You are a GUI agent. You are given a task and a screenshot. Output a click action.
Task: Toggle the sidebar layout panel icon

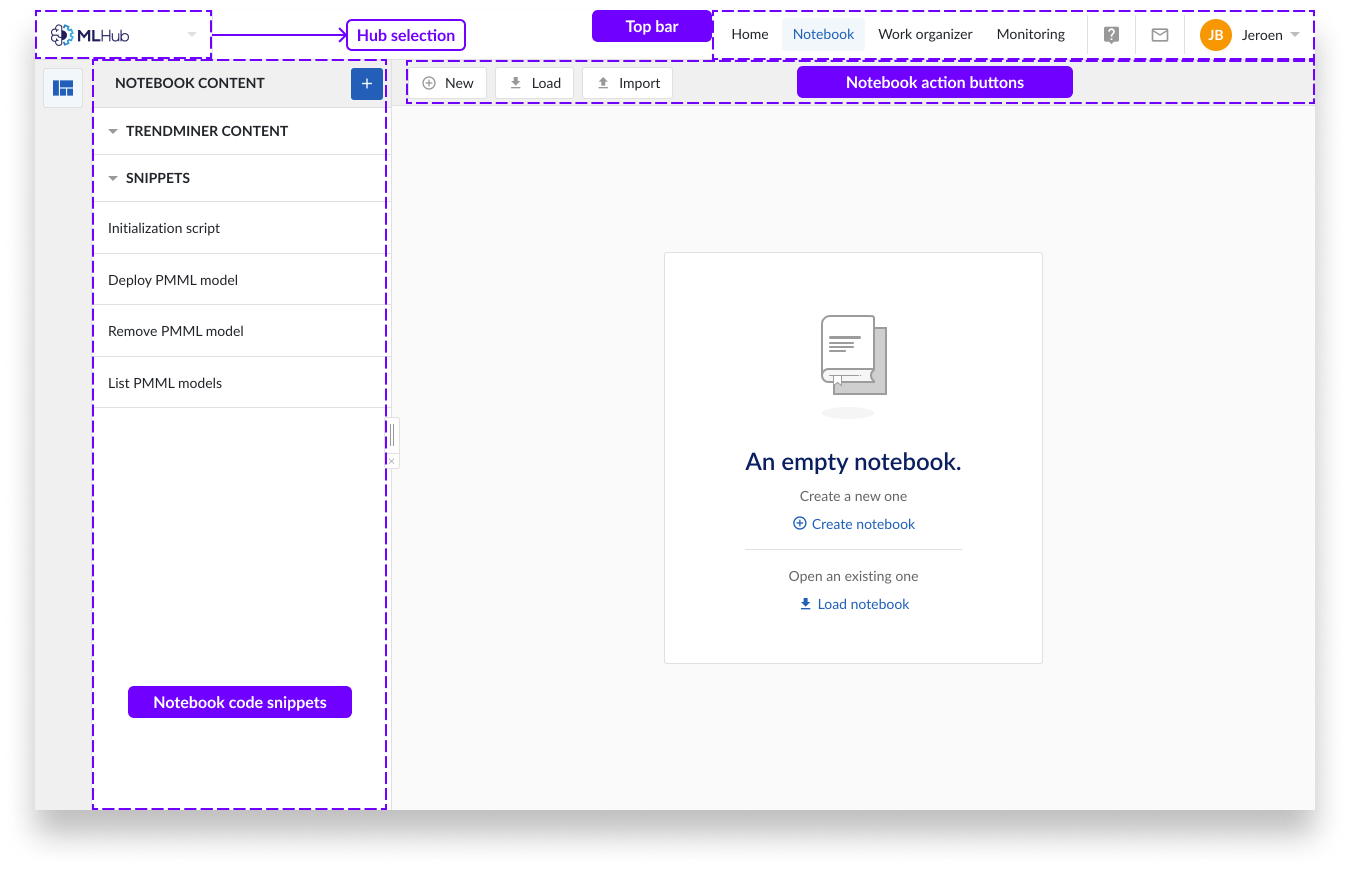[x=63, y=88]
